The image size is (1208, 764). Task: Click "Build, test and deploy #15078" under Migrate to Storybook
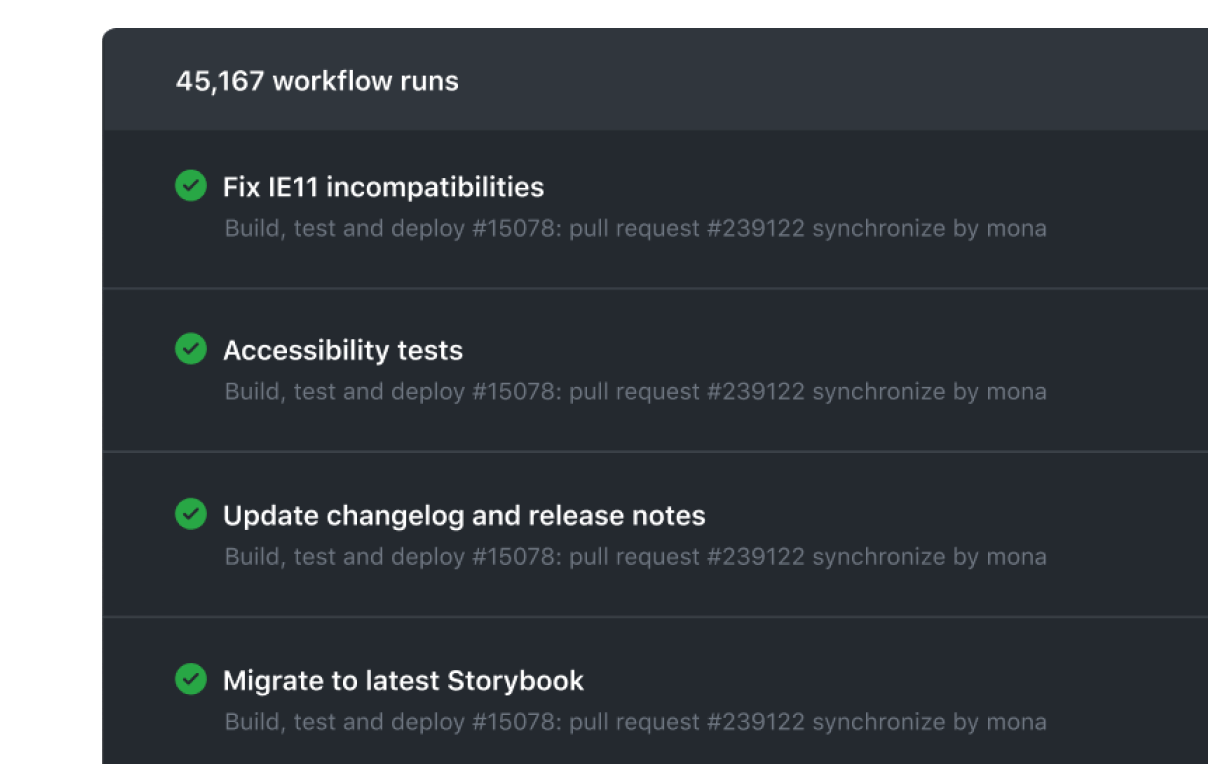pyautogui.click(x=393, y=721)
